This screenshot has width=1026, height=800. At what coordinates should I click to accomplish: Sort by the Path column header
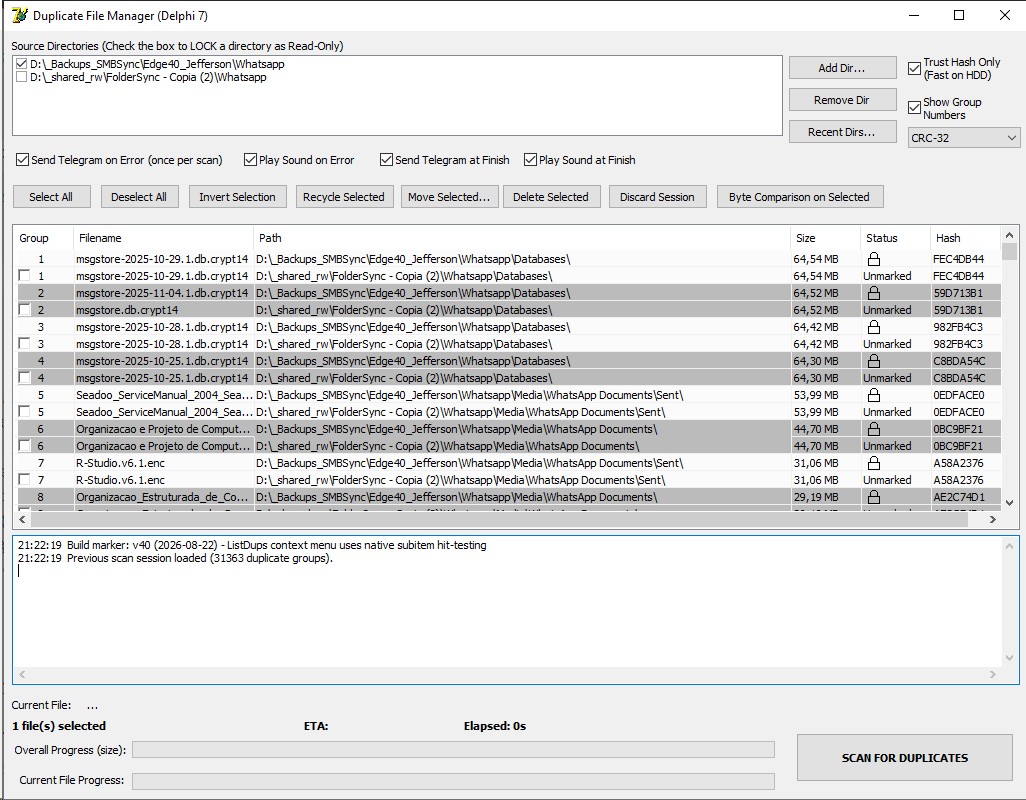522,238
